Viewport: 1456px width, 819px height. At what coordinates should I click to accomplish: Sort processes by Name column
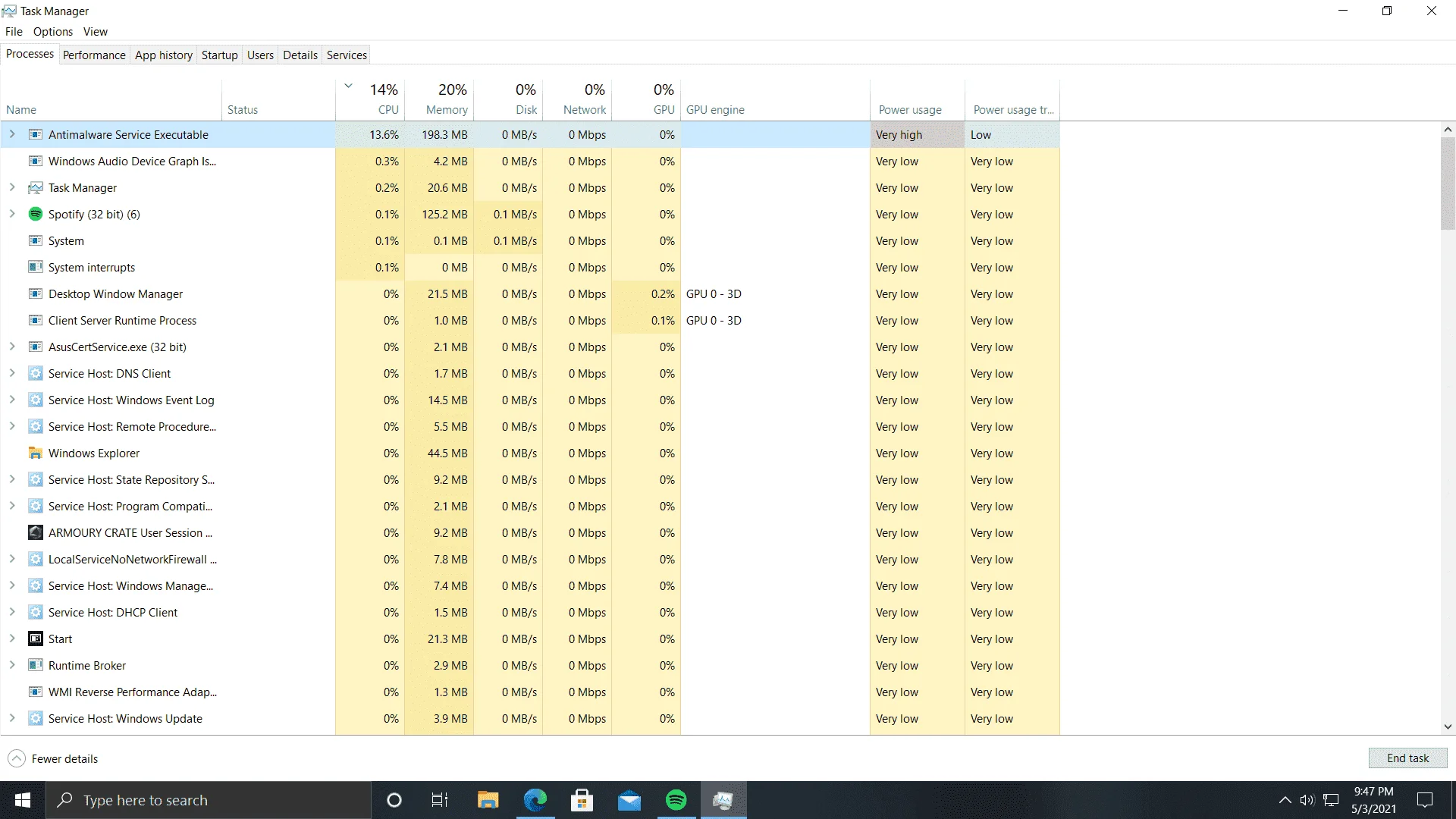pos(111,99)
